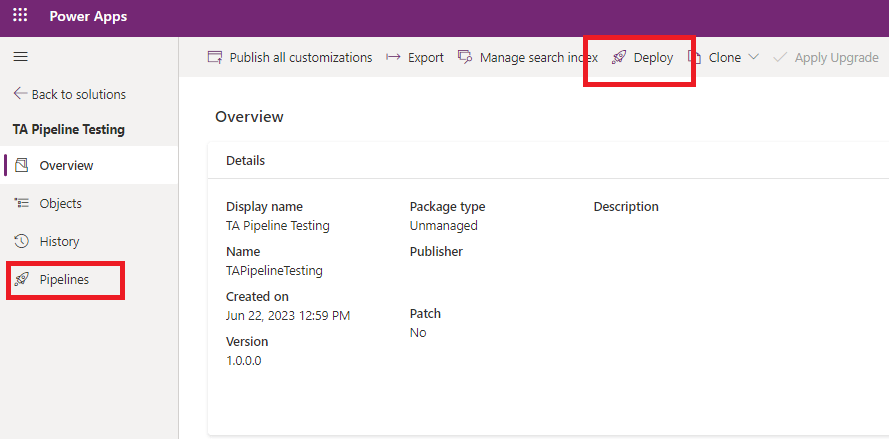The width and height of the screenshot is (889, 439).
Task: Click the Pipelines rocket icon
Action: click(22, 280)
